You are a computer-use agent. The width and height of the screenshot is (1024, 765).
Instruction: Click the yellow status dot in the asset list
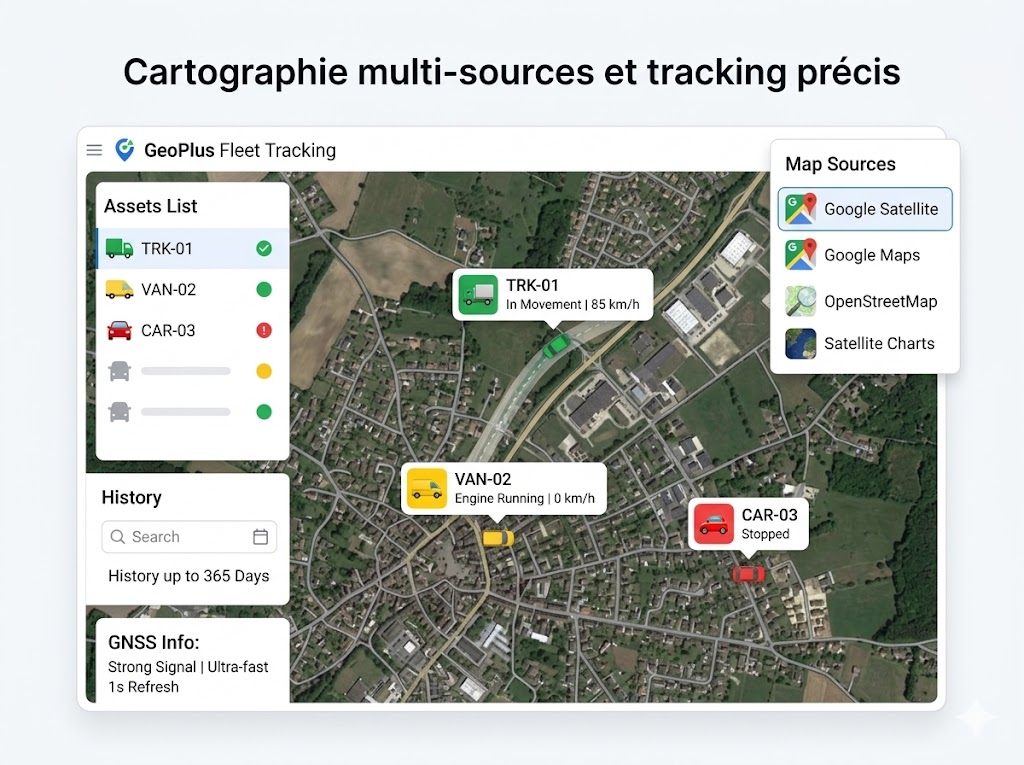(x=264, y=371)
